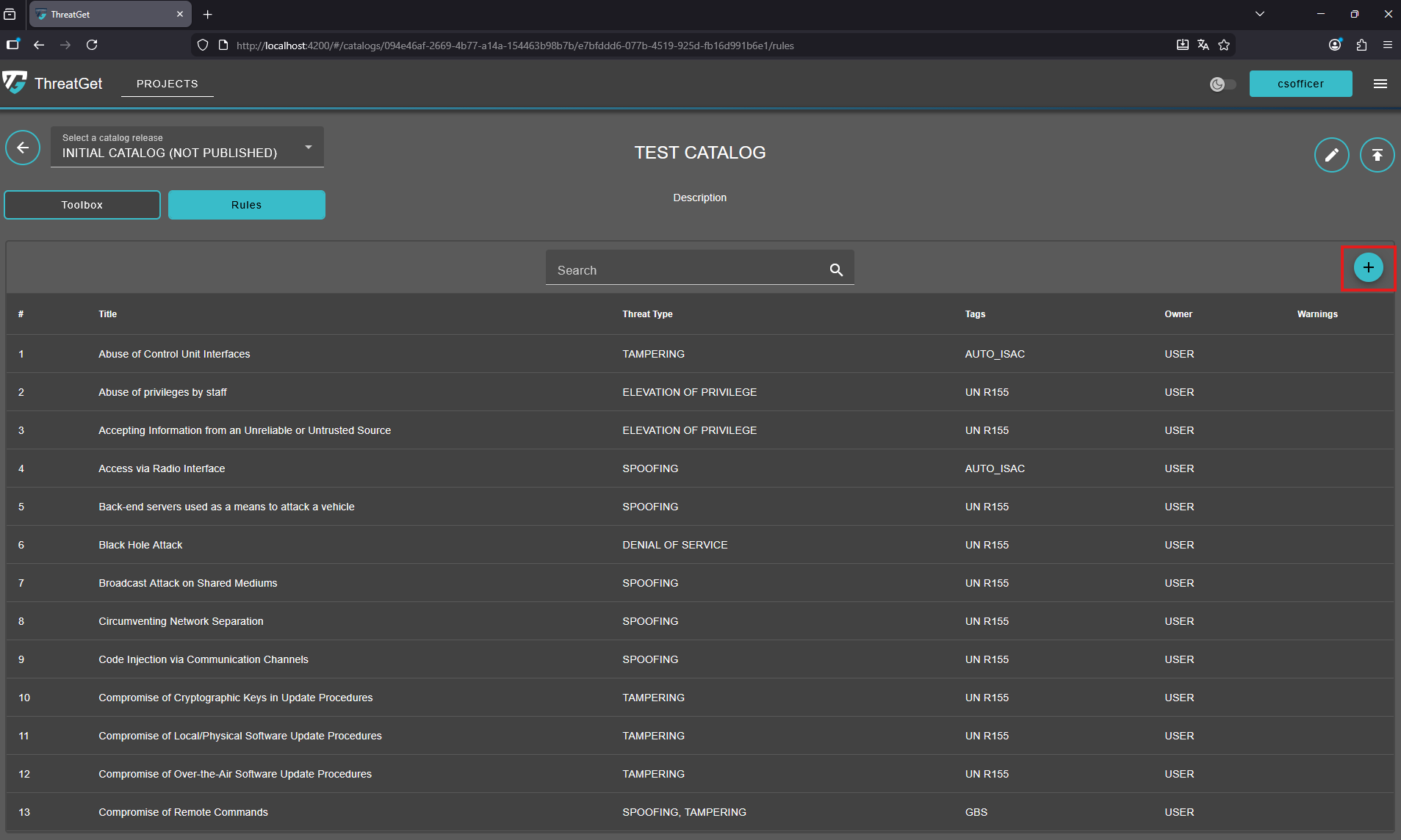Screen dimensions: 1401x840
Task: Open the Black Hole Attack rule
Action: [x=140, y=545]
